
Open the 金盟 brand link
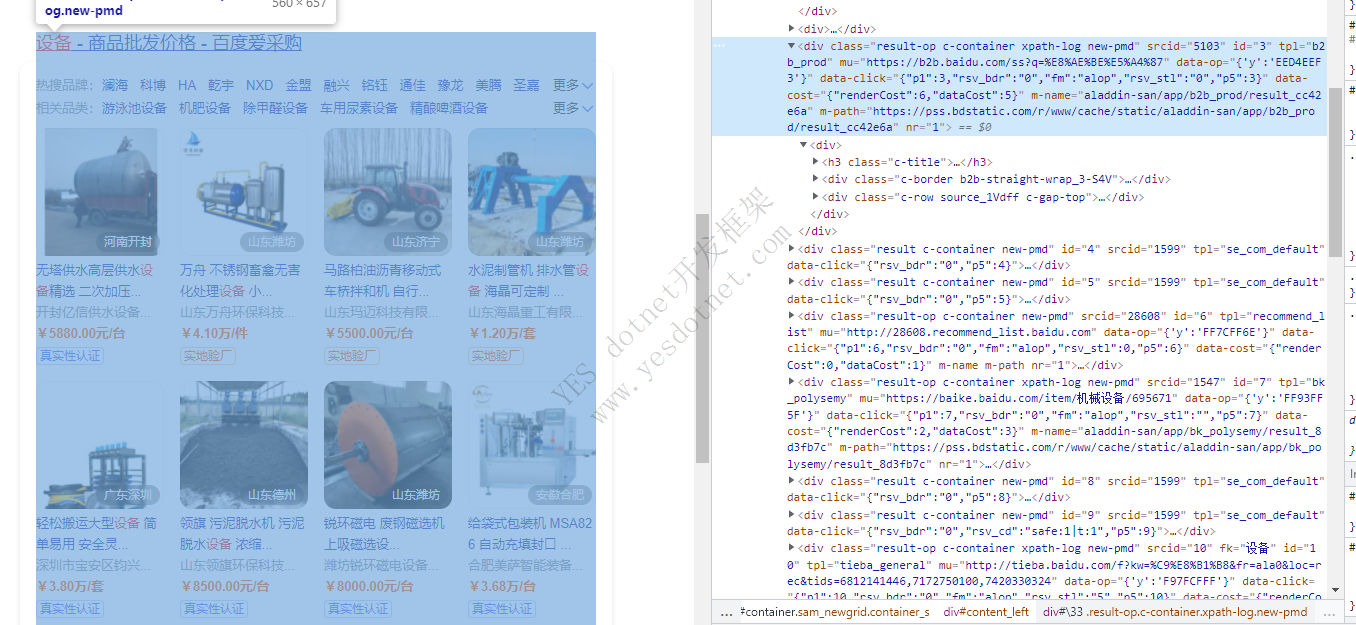tap(298, 86)
